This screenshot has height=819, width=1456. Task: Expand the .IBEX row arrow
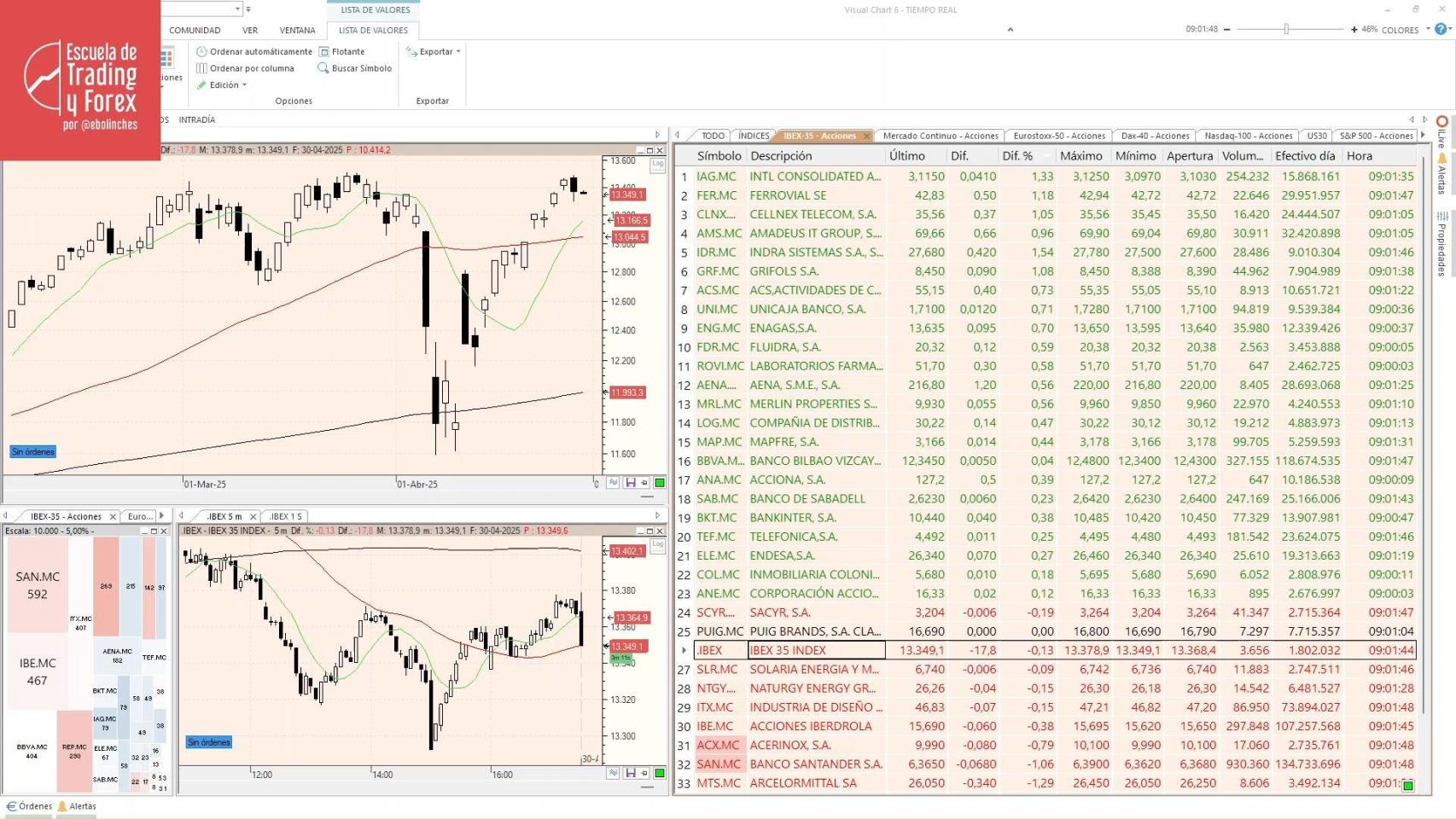click(x=684, y=650)
